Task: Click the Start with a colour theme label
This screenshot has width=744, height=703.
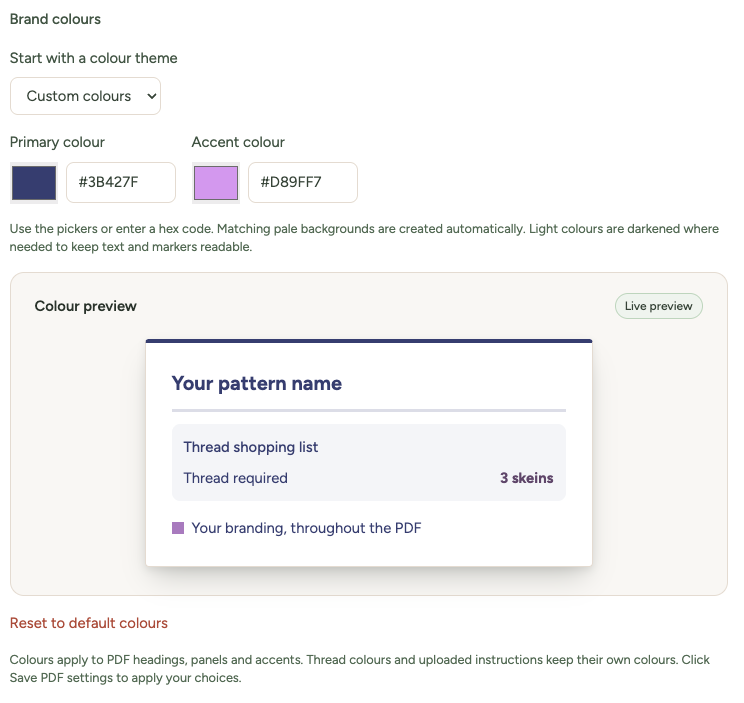Action: click(93, 58)
